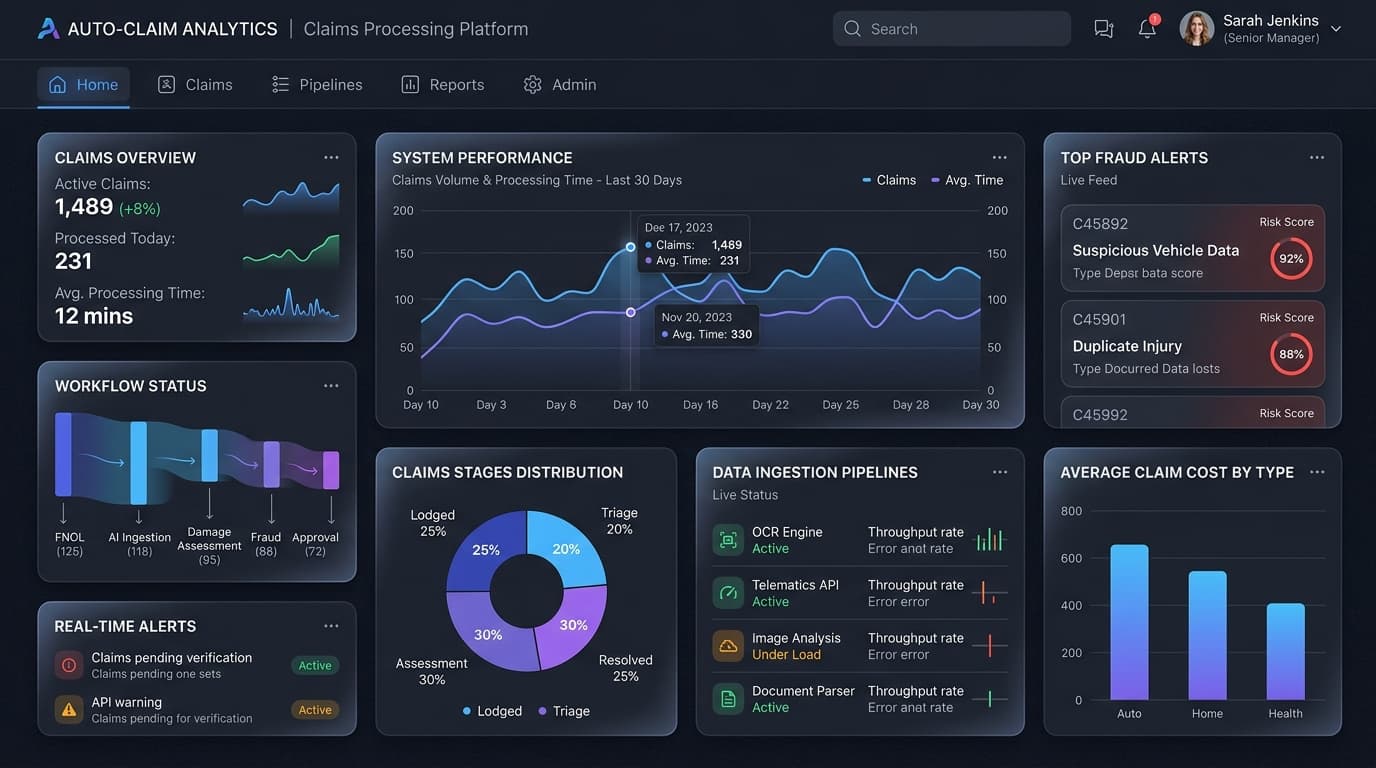Click the Triage legend item under pie chart
This screenshot has height=768, width=1376.
pos(564,711)
